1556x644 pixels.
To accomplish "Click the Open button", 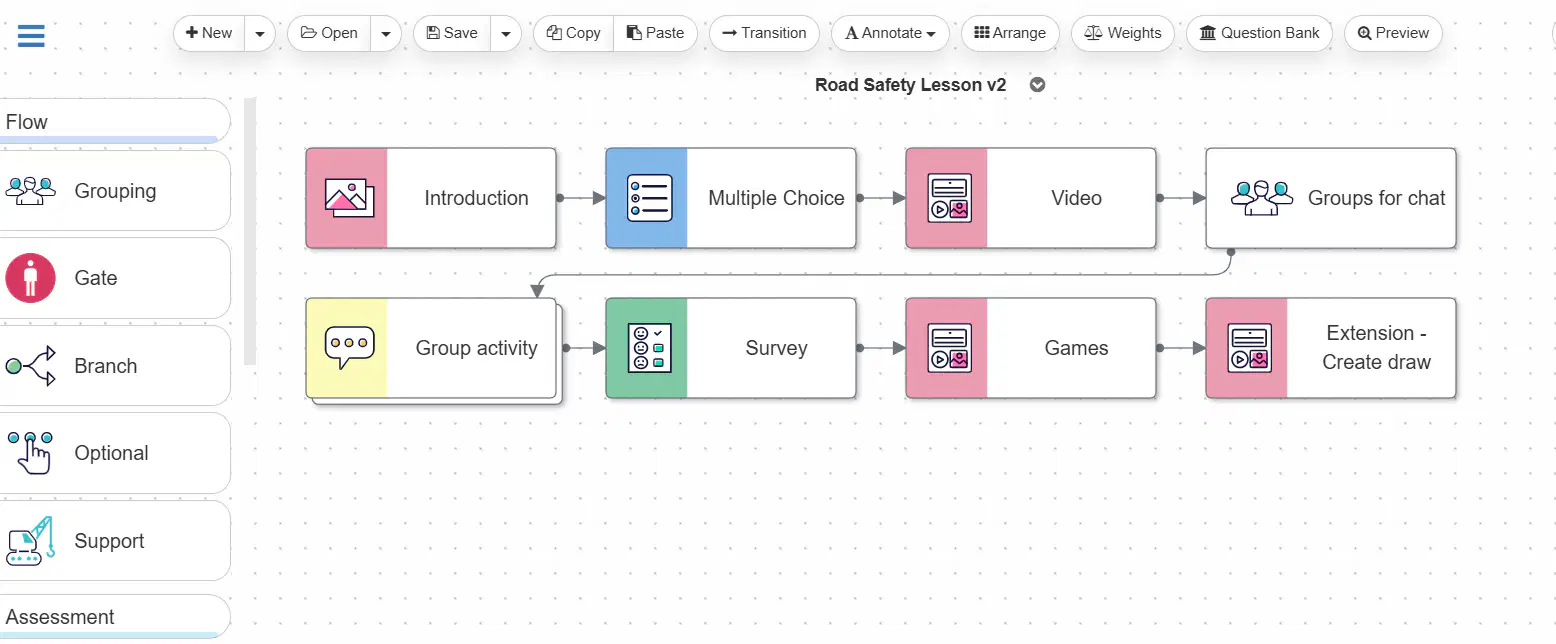I will tap(329, 33).
